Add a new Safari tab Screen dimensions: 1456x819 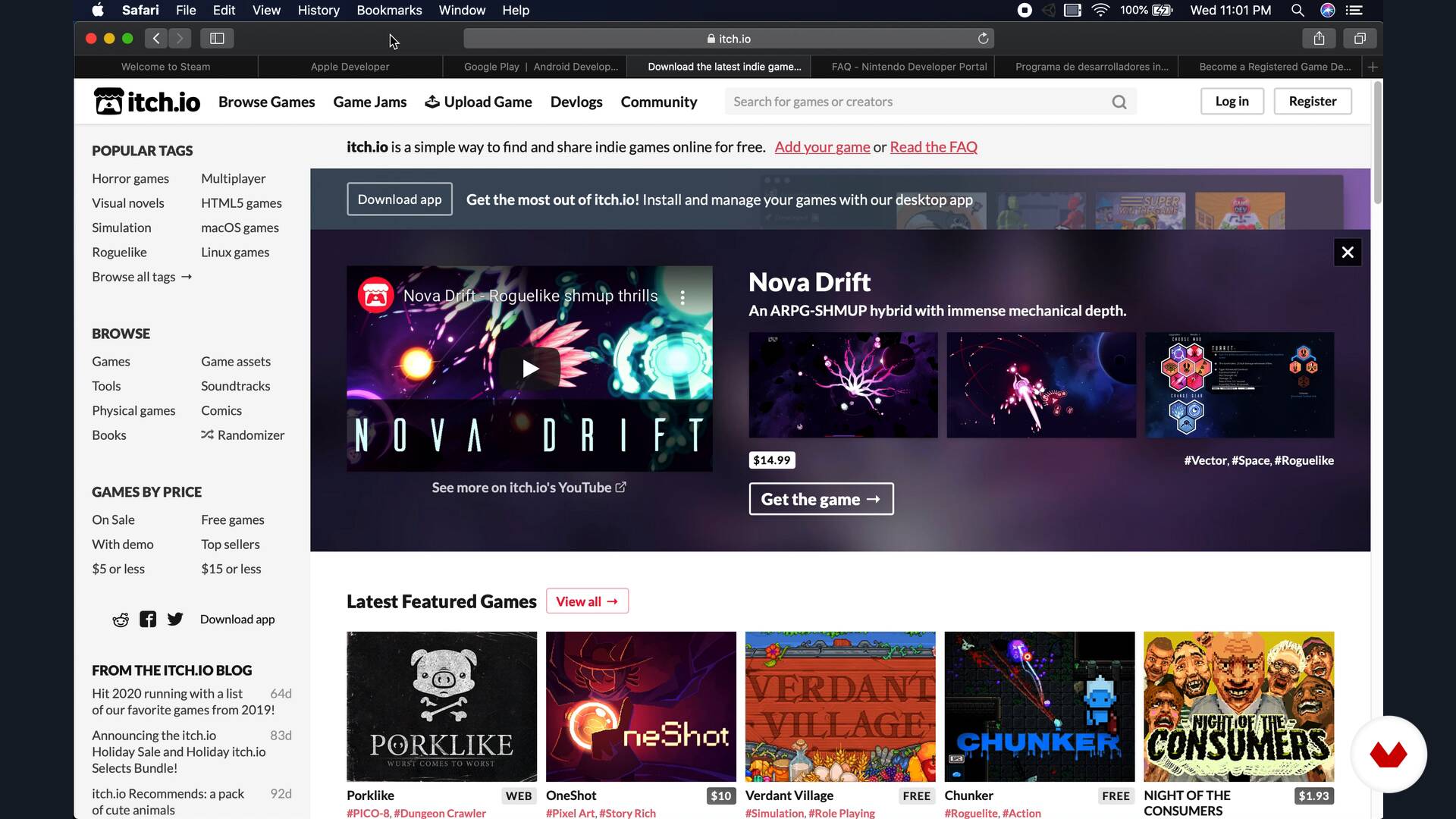coord(1373,67)
